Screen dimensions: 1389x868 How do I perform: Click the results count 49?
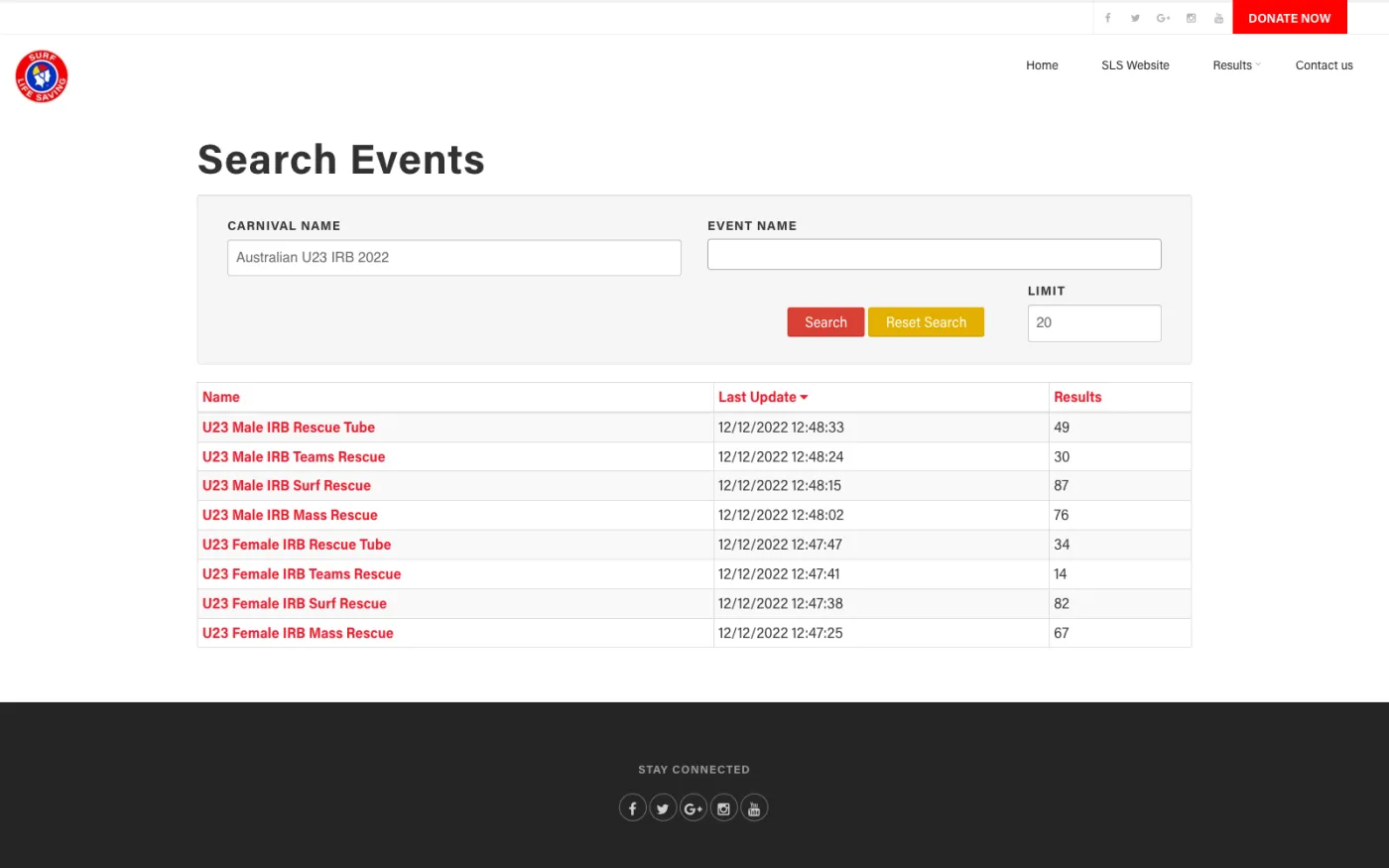[1062, 428]
